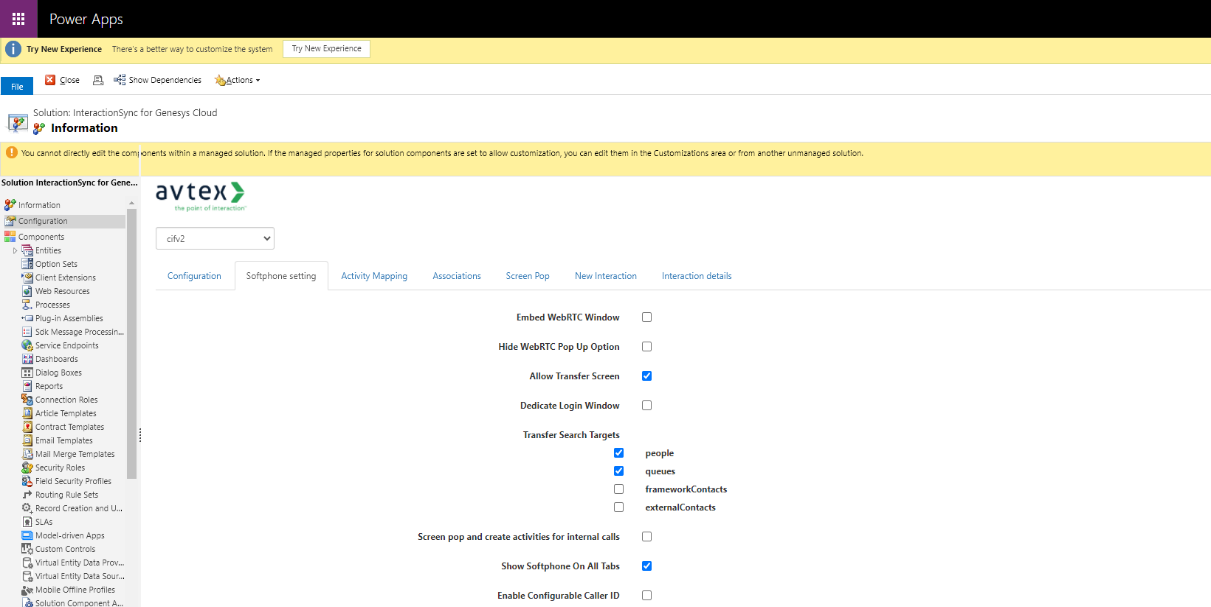Uncheck the Allow Transfer Screen checkbox
This screenshot has height=607, width=1211.
tap(647, 376)
